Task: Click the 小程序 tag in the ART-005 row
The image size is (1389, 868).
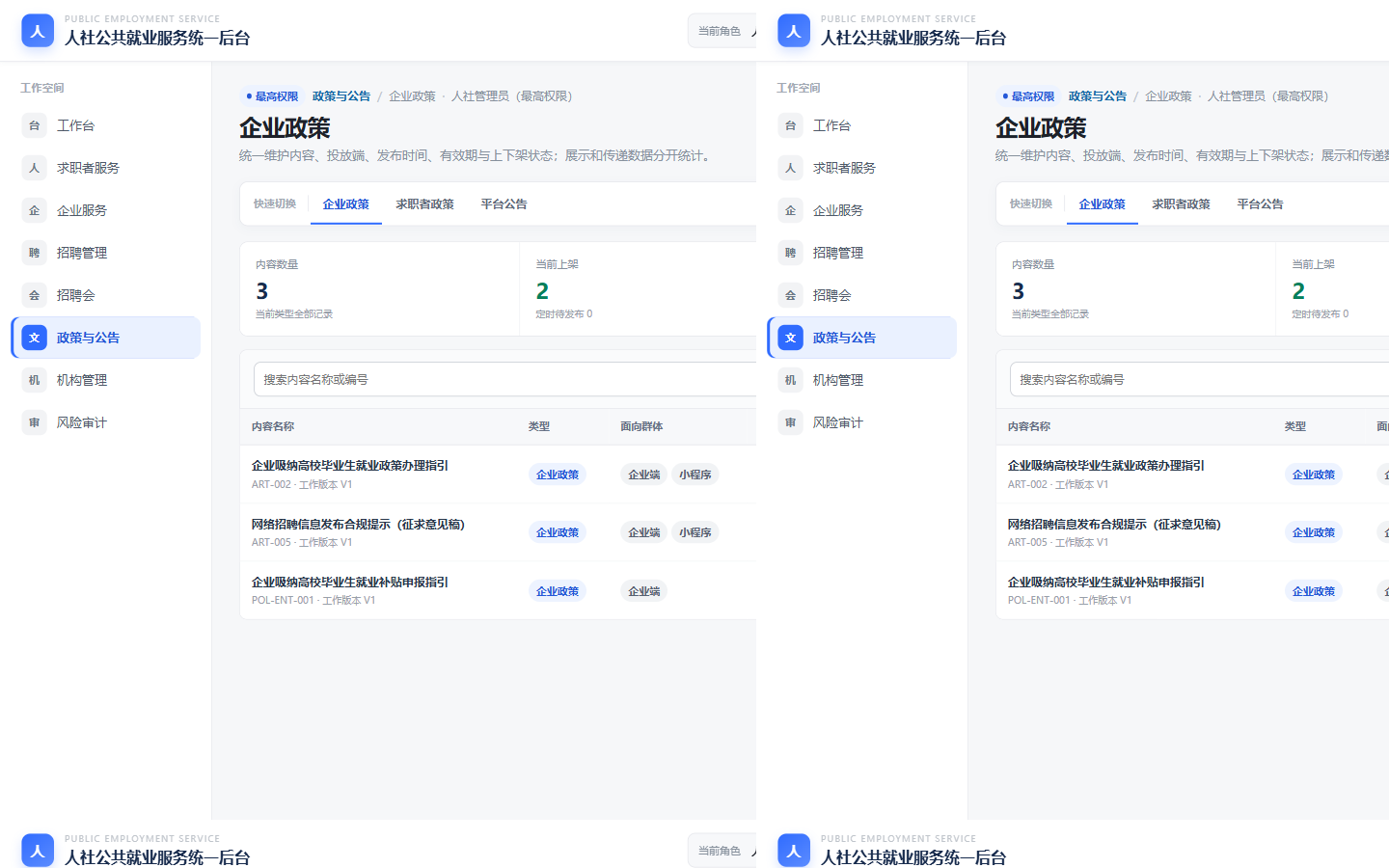Action: (695, 532)
